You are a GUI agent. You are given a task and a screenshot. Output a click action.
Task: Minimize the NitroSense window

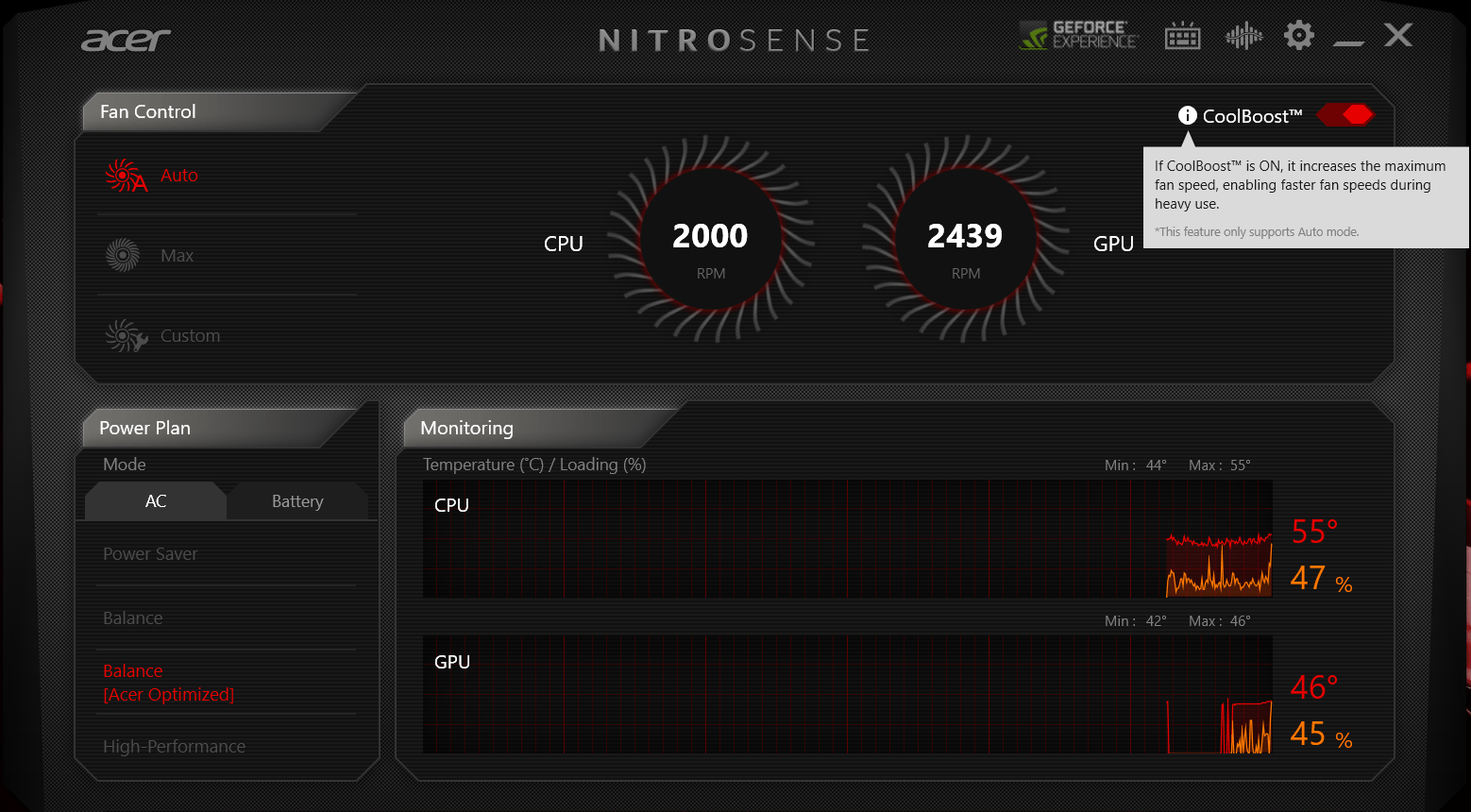coord(1348,42)
